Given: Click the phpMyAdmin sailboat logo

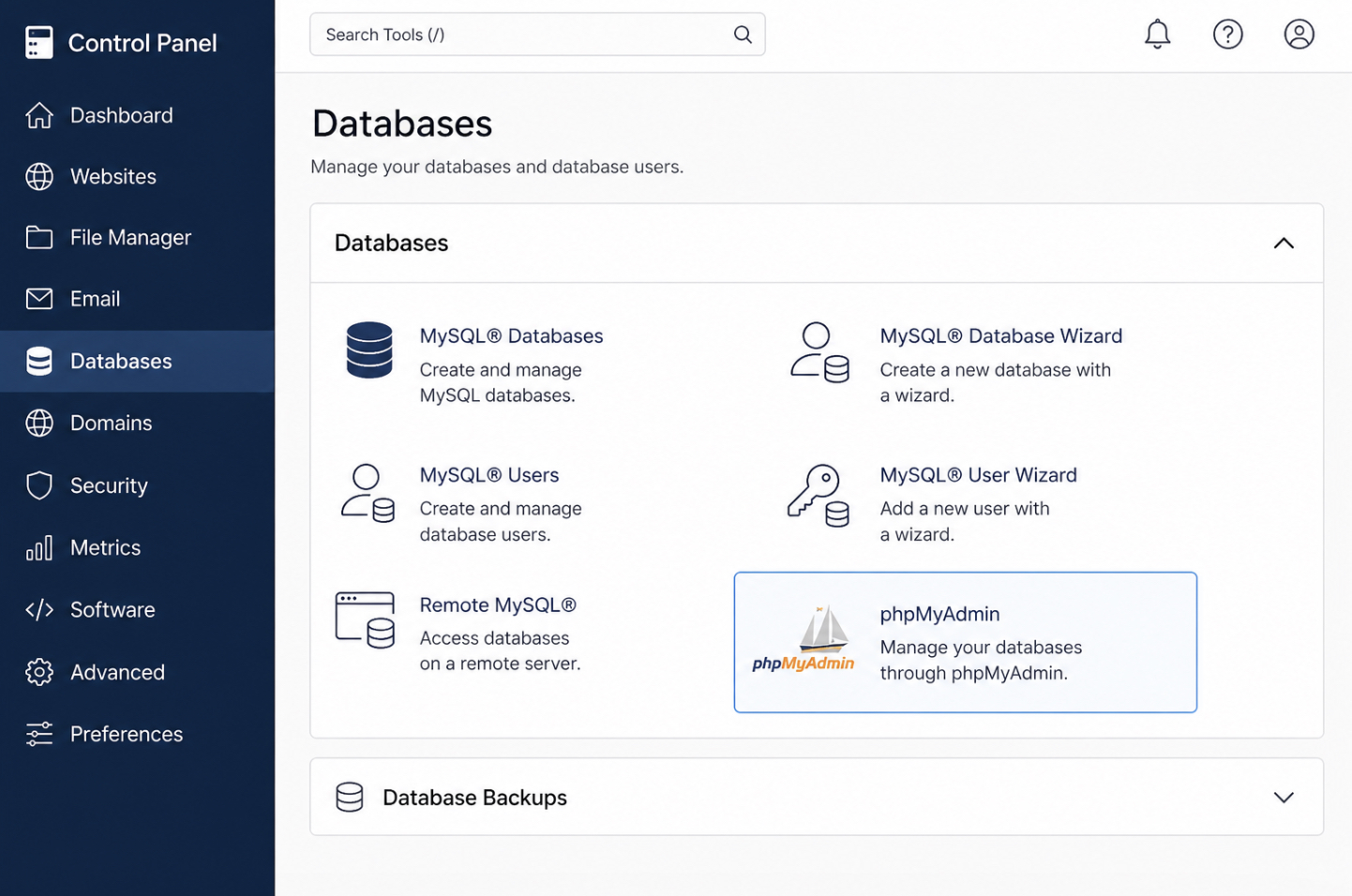Looking at the screenshot, I should (804, 639).
